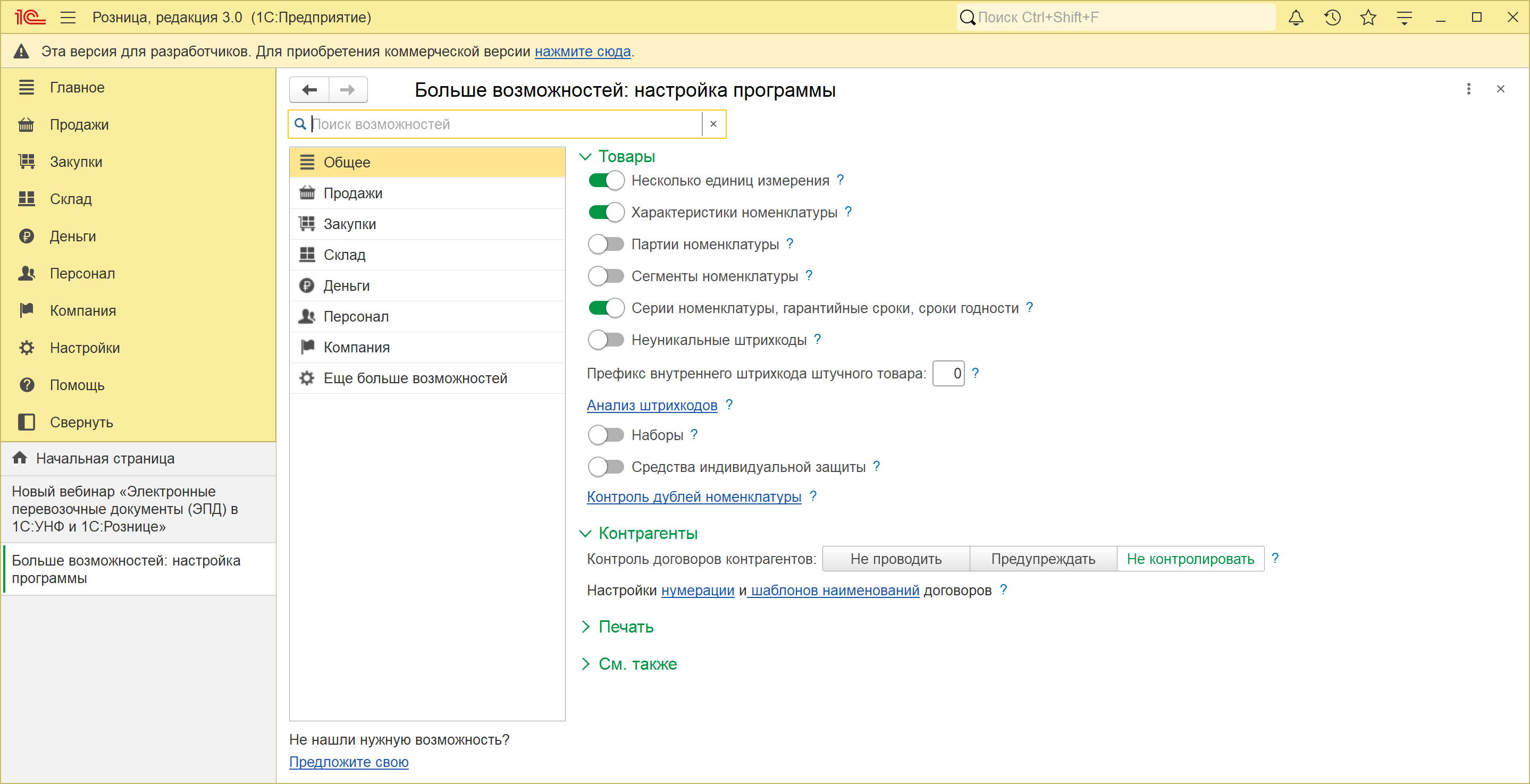1530x784 pixels.
Task: Click the 1C logo icon
Action: click(x=30, y=17)
